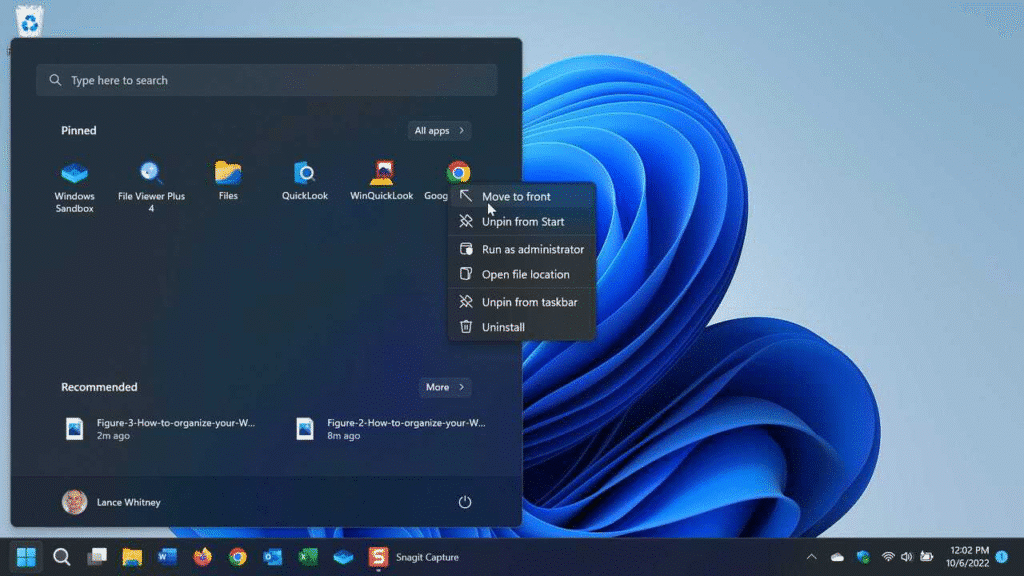
Task: Open recommended file Figure-3-How-to-organize-your-W...
Action: 160,429
